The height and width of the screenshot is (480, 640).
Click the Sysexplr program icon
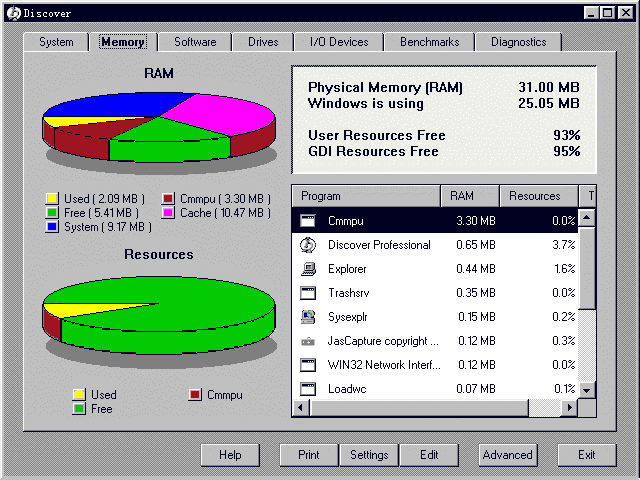(x=308, y=317)
